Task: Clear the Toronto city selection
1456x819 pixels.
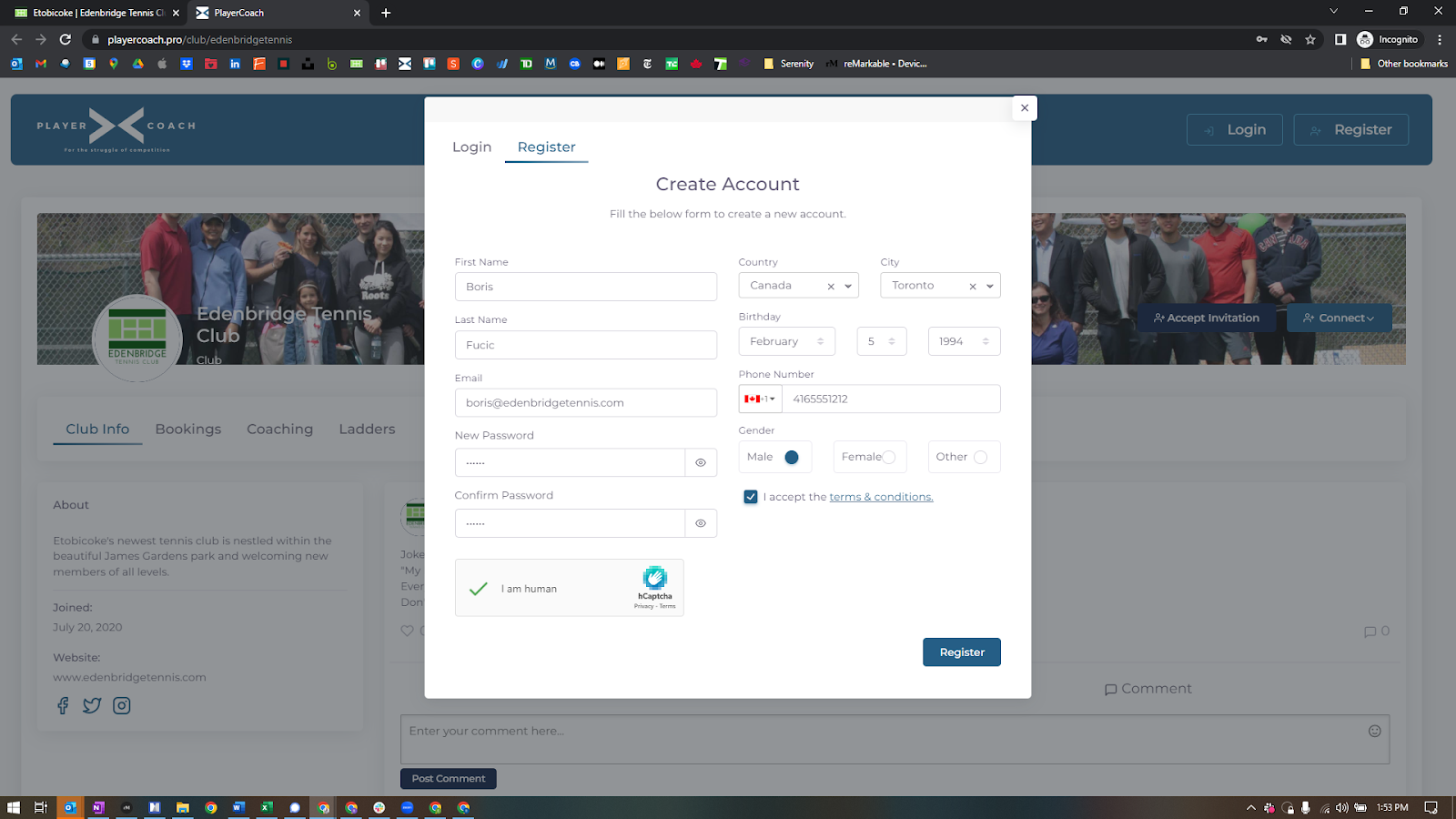Action: pyautogui.click(x=973, y=287)
